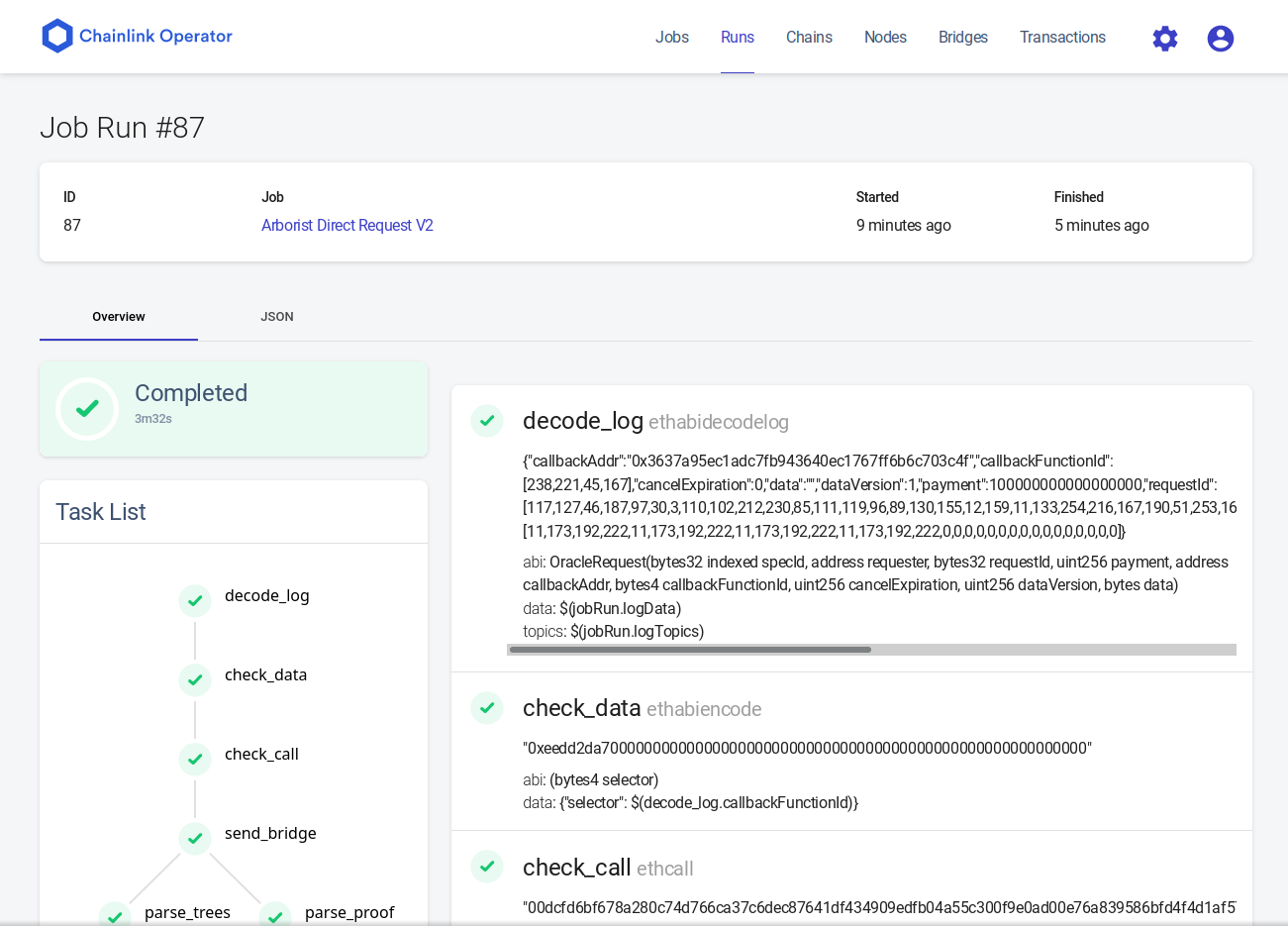Open the user account avatar icon

tap(1221, 39)
